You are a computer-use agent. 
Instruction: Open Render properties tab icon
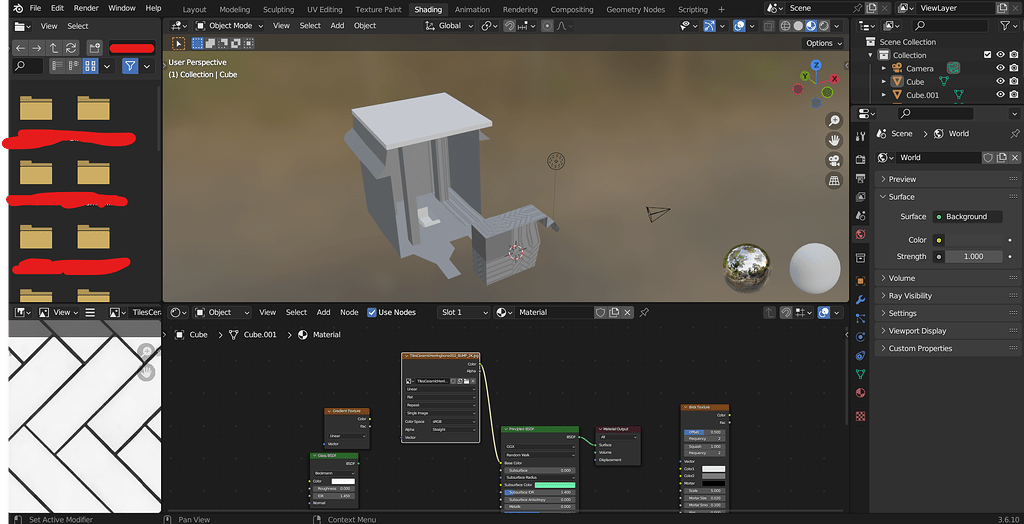(x=861, y=160)
